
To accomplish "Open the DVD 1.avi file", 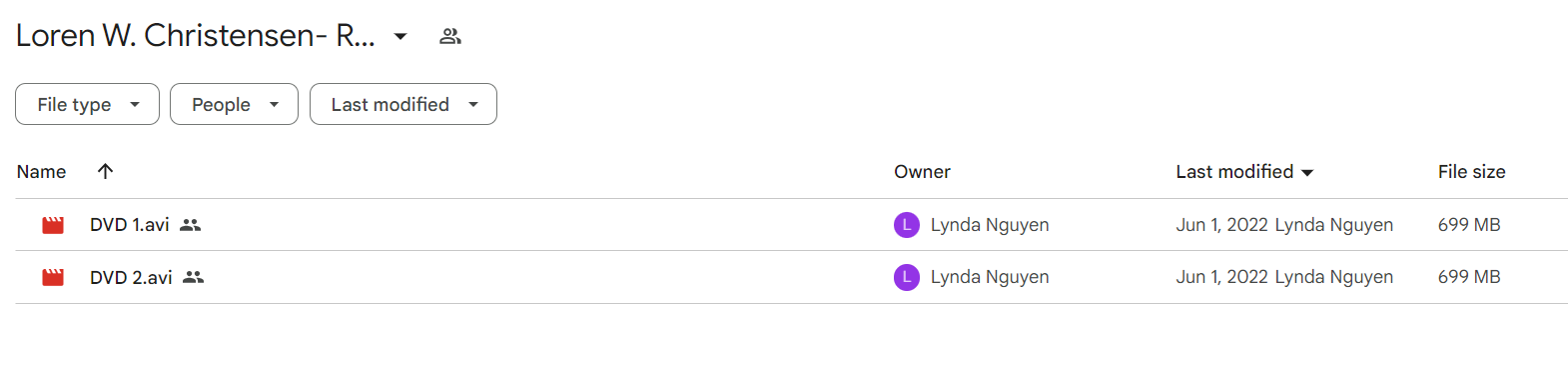I will [x=130, y=225].
